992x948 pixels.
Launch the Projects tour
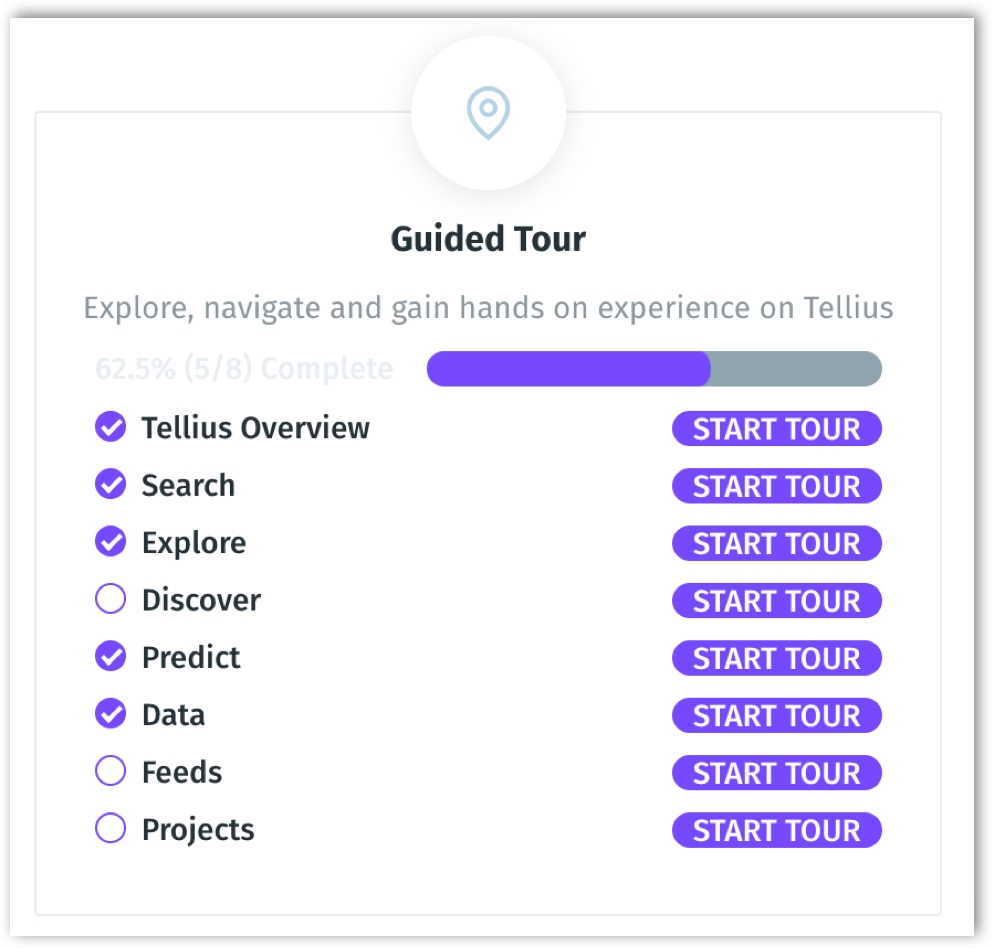[x=776, y=830]
